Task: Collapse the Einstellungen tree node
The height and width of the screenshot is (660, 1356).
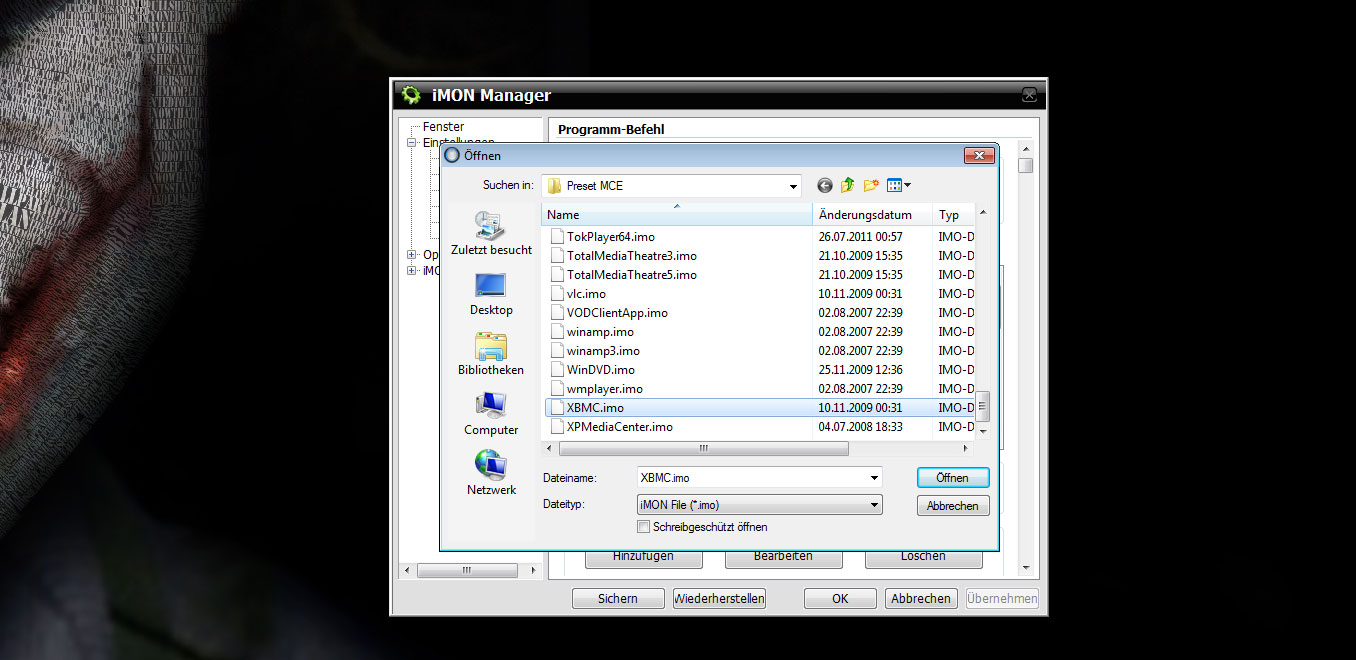Action: point(411,143)
